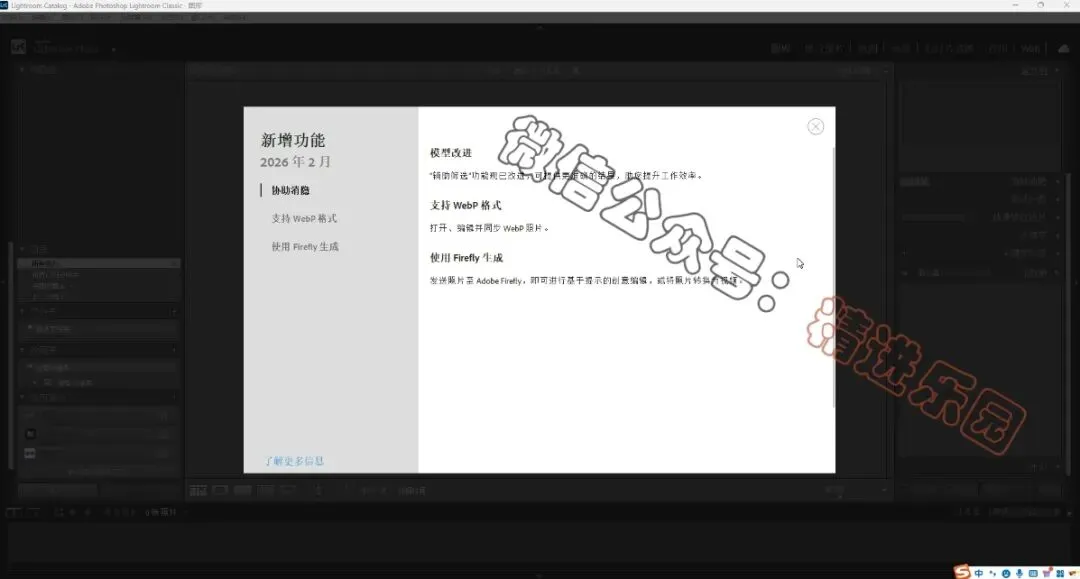Expand the 收藏夹 panel triangle
The height and width of the screenshot is (579, 1080).
coord(22,350)
